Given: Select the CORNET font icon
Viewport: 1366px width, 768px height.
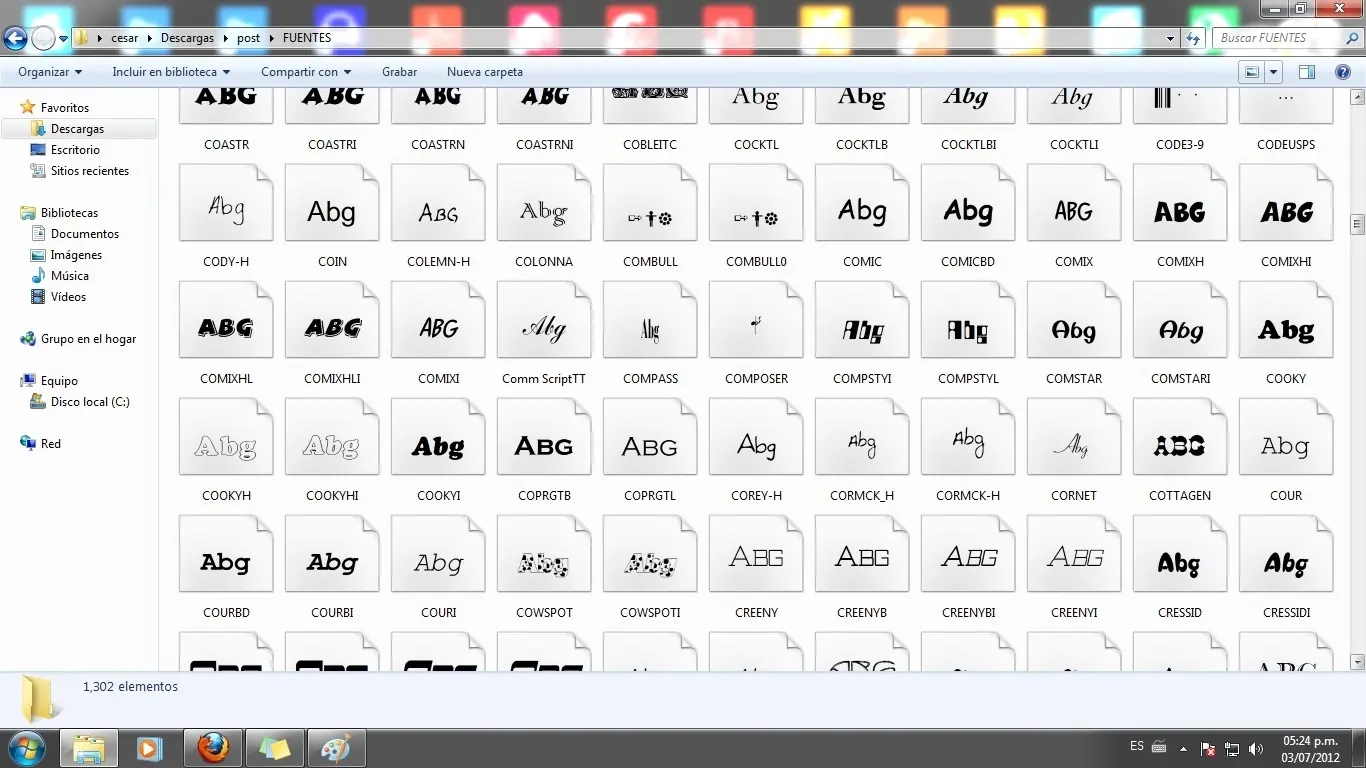Looking at the screenshot, I should point(1074,437).
